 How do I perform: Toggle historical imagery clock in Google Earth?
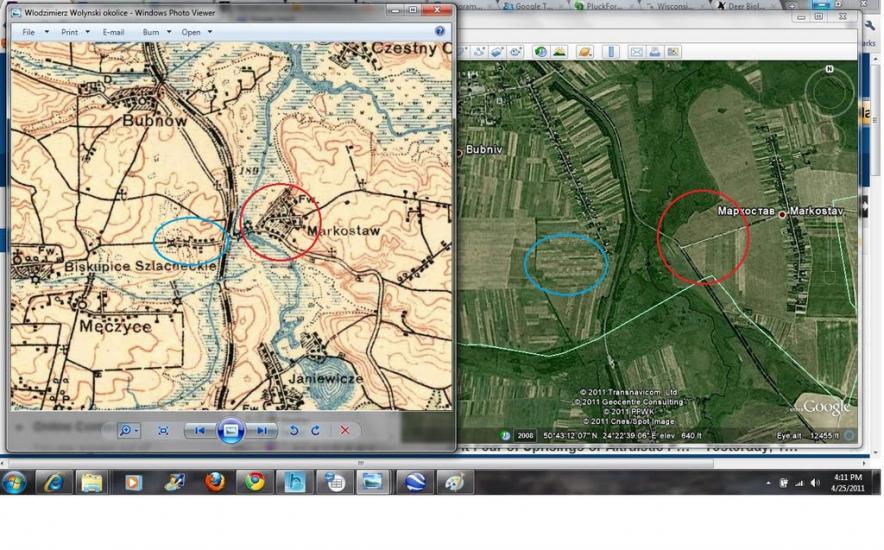click(x=541, y=52)
